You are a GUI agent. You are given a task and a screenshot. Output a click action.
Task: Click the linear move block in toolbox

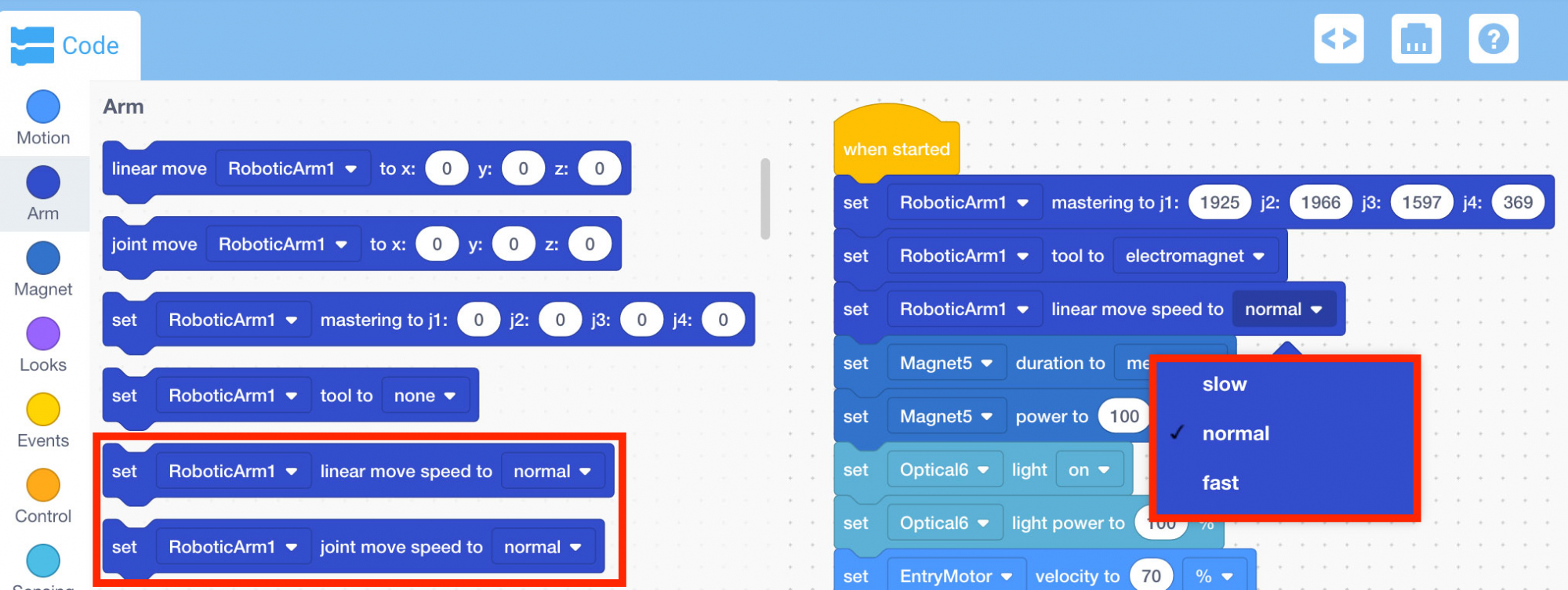coord(158,168)
